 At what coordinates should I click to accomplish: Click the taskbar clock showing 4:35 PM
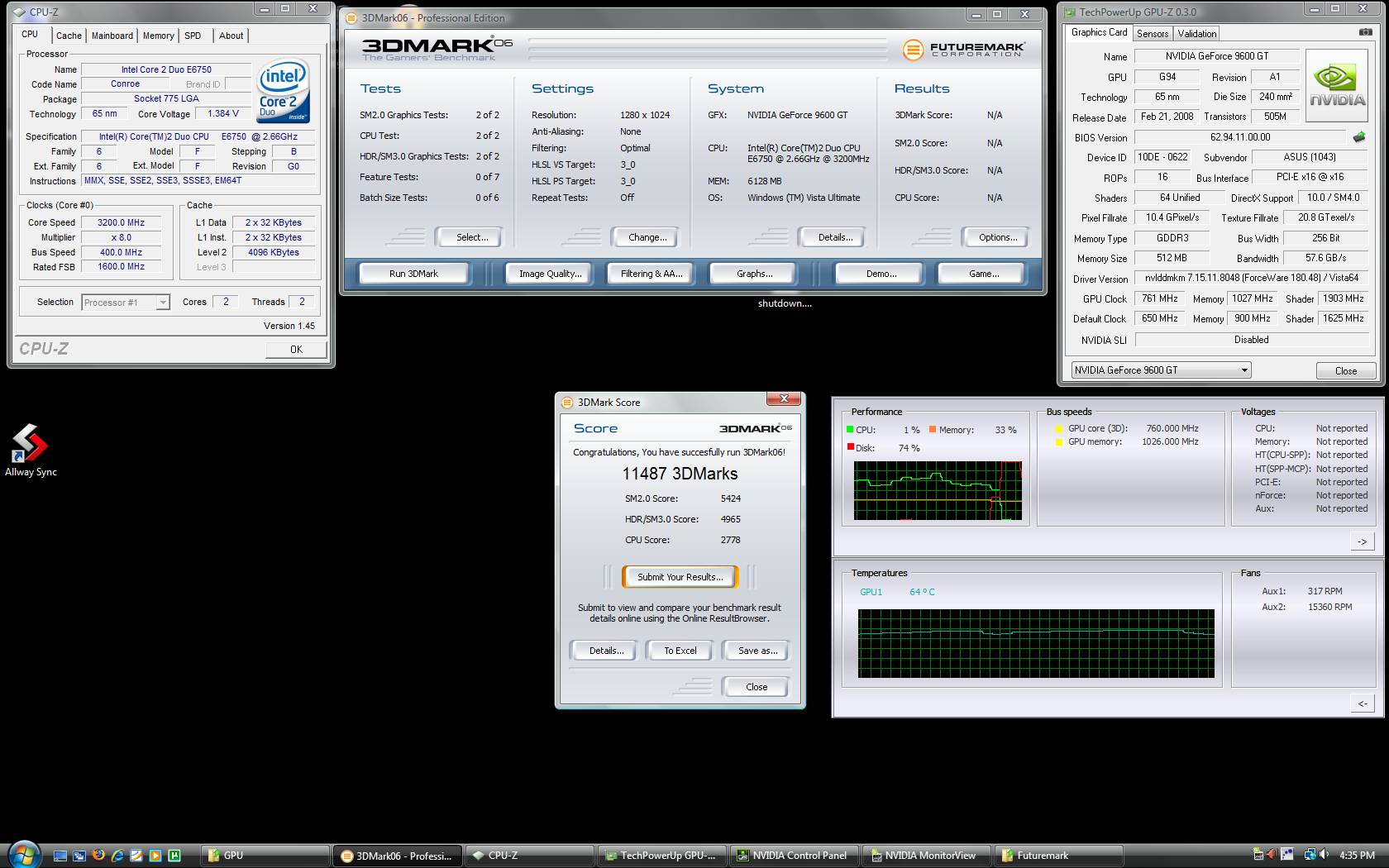click(x=1357, y=856)
